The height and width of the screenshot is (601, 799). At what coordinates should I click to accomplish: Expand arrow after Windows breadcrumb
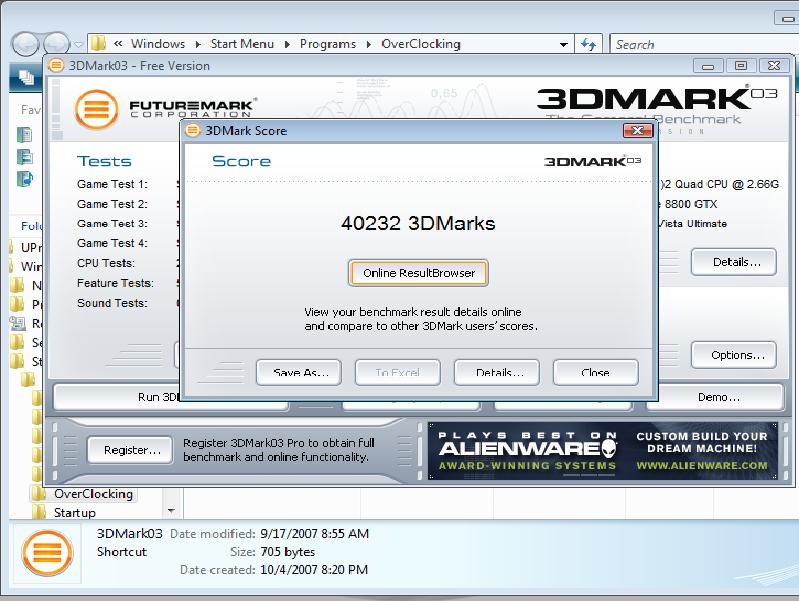click(198, 44)
